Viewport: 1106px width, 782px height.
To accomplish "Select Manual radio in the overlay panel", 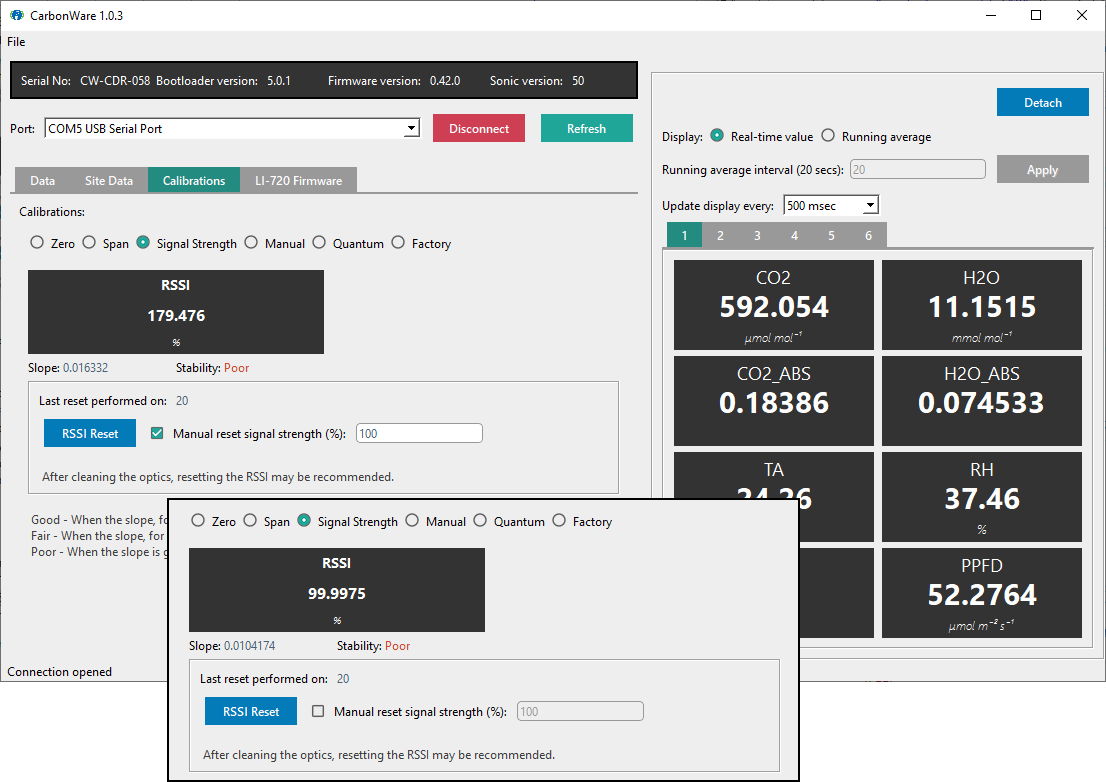I will (412, 520).
